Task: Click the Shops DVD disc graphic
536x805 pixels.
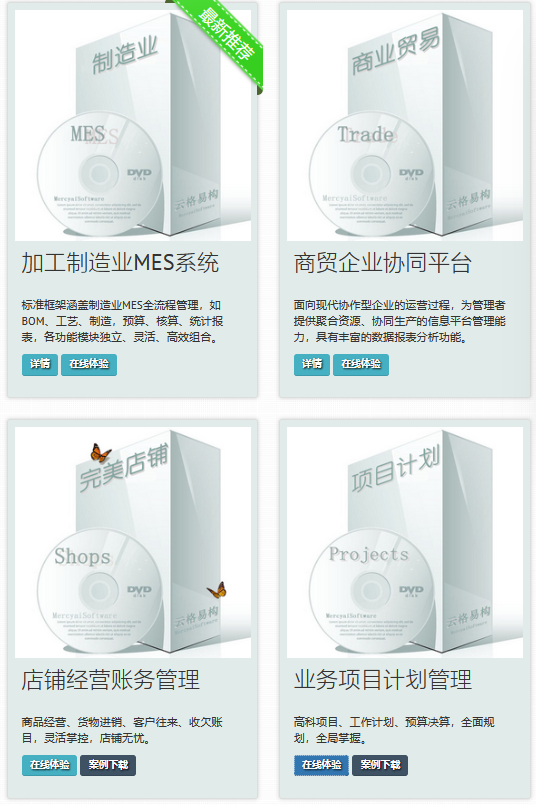Action: [100, 590]
